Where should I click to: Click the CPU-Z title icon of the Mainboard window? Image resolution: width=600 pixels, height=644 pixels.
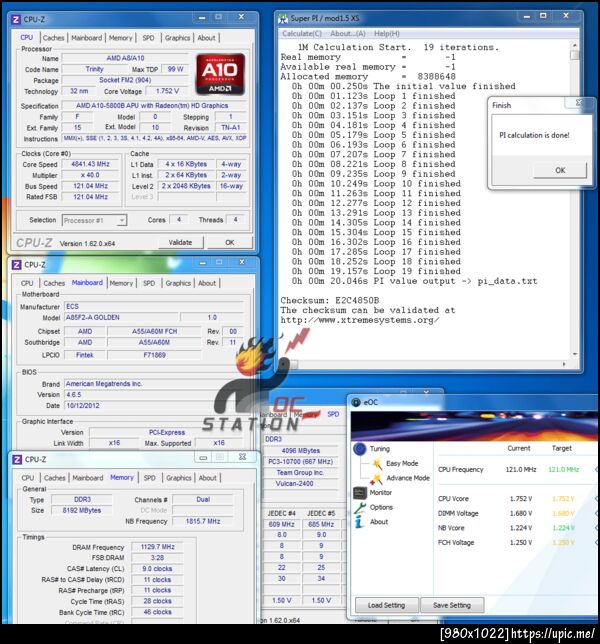coord(16,265)
